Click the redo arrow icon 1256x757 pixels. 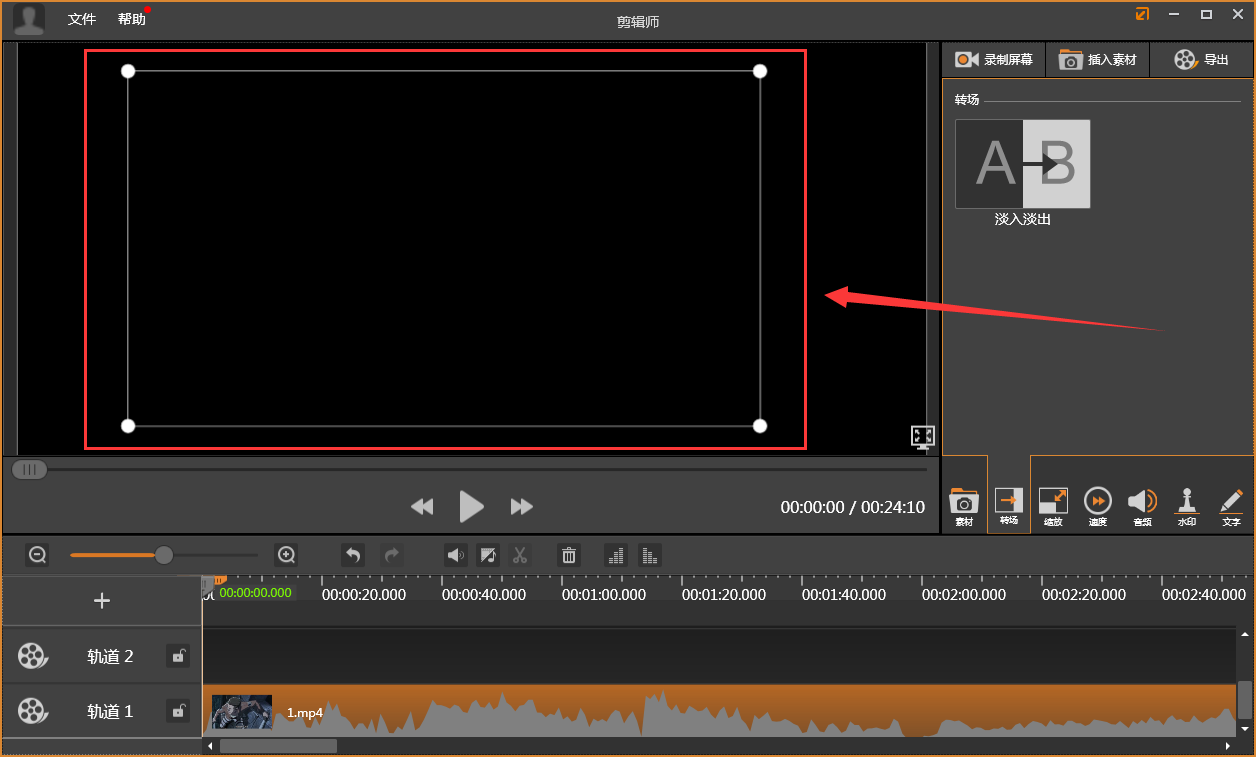coord(393,555)
